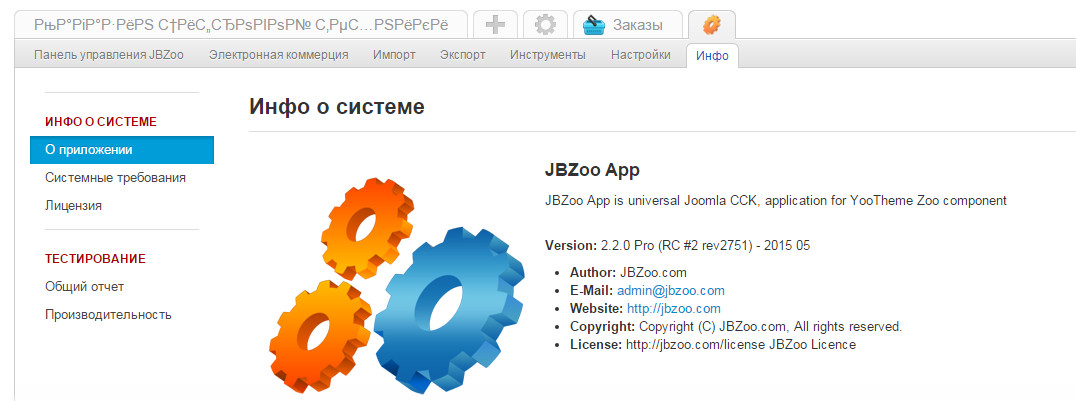Screen dimensions: 1076x401
Task: Open the Производительность sidebar item
Action: pyautogui.click(x=108, y=314)
